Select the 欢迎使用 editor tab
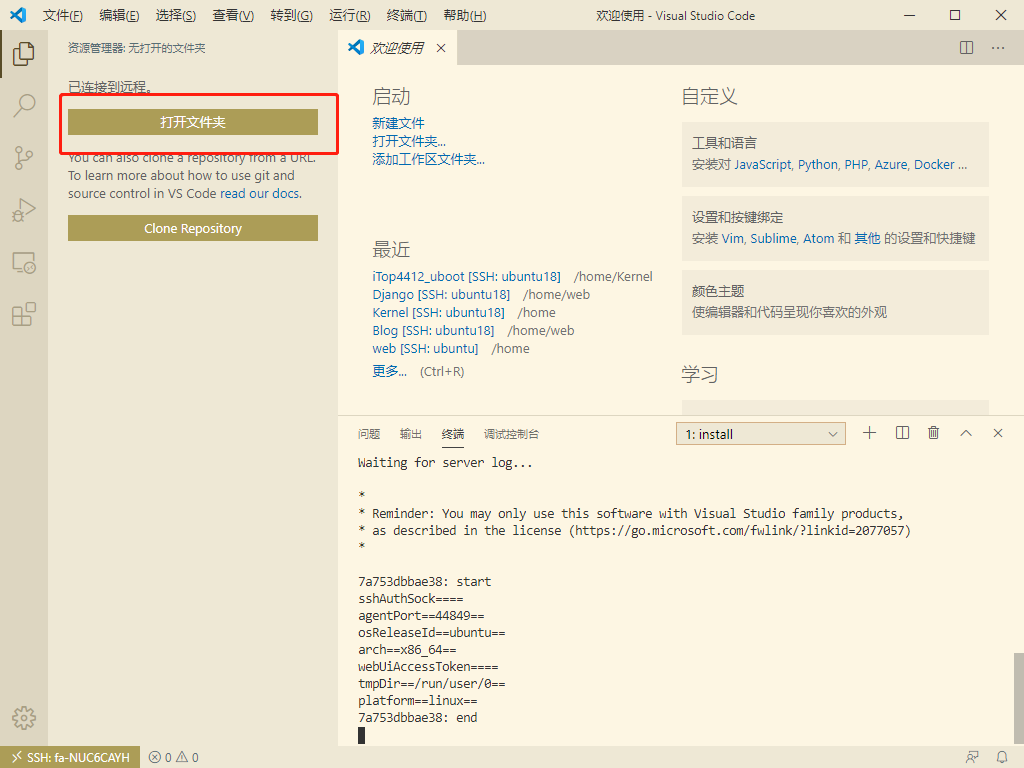The height and width of the screenshot is (768, 1024). click(396, 48)
